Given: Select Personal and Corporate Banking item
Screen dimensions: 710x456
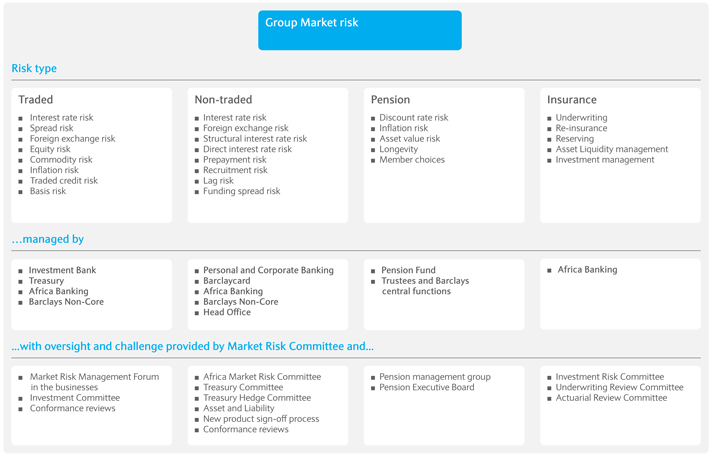Looking at the screenshot, I should [269, 270].
